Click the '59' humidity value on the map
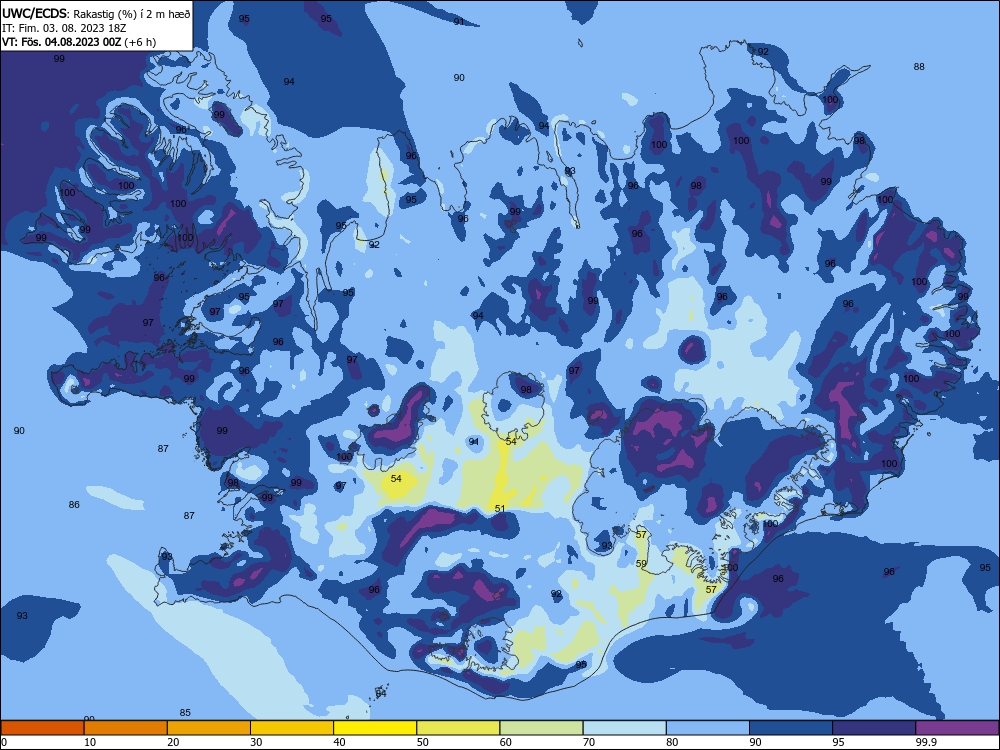The image size is (1000, 750). [642, 564]
